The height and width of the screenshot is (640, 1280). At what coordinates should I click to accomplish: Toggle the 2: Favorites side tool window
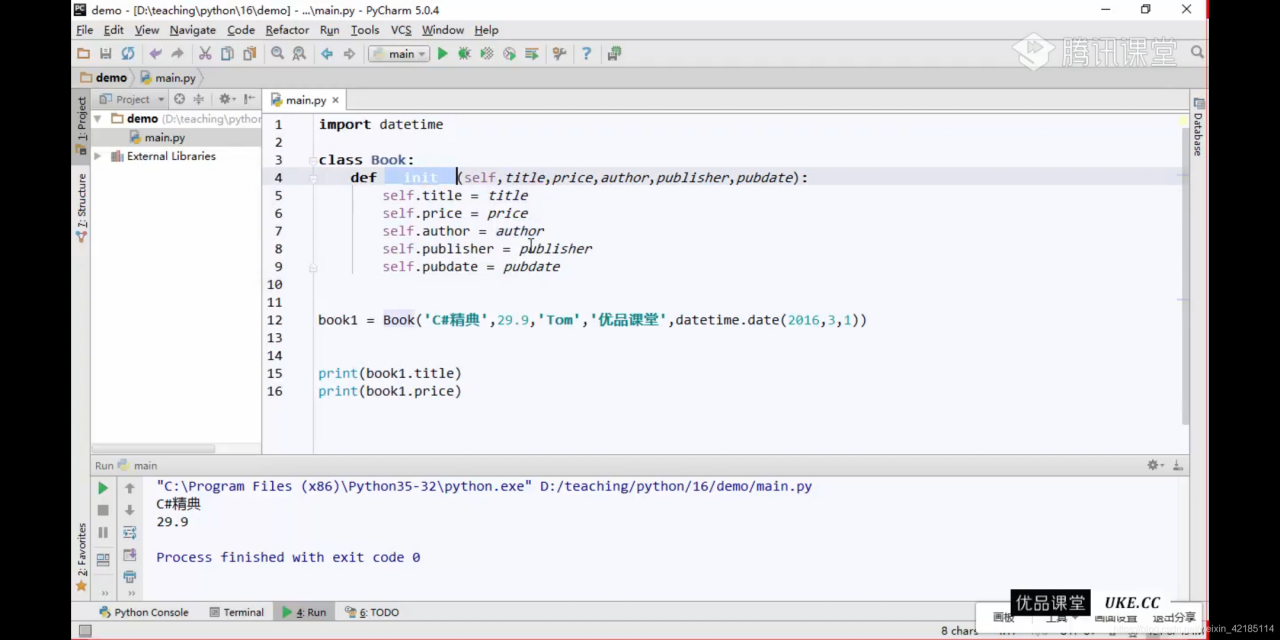pos(82,557)
